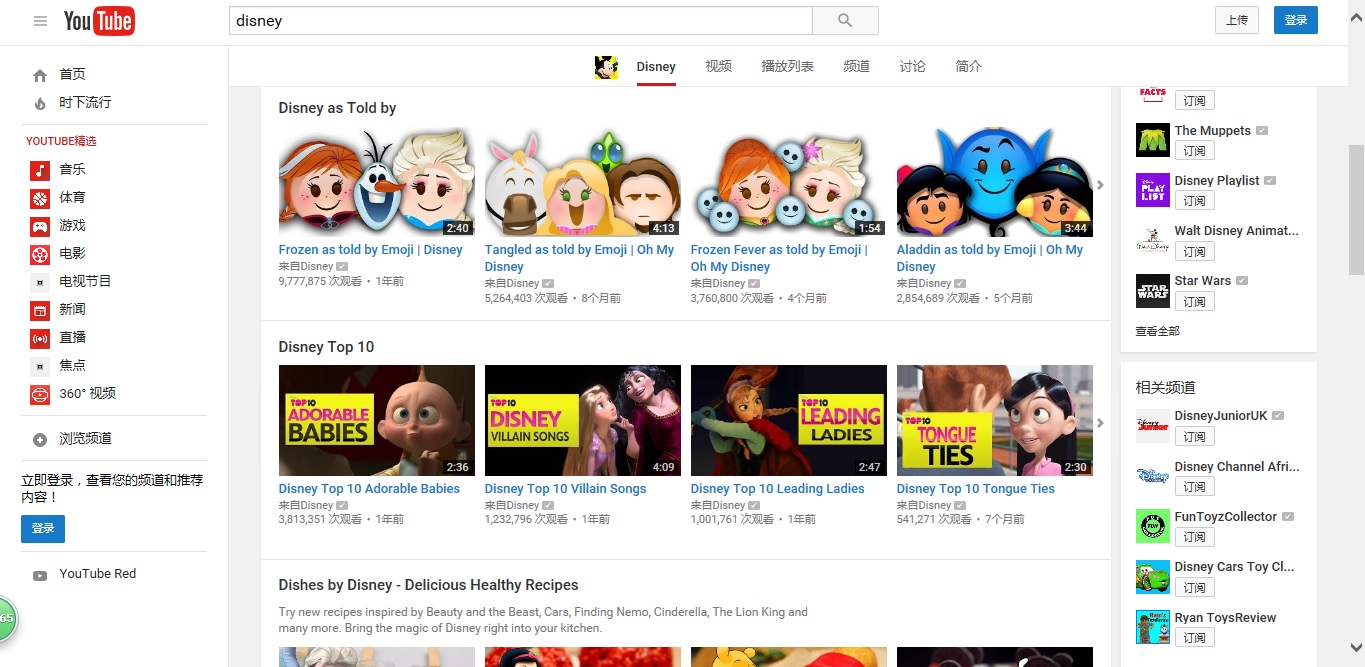Select the 游戏 gaming icon
The width and height of the screenshot is (1365, 667).
40,226
